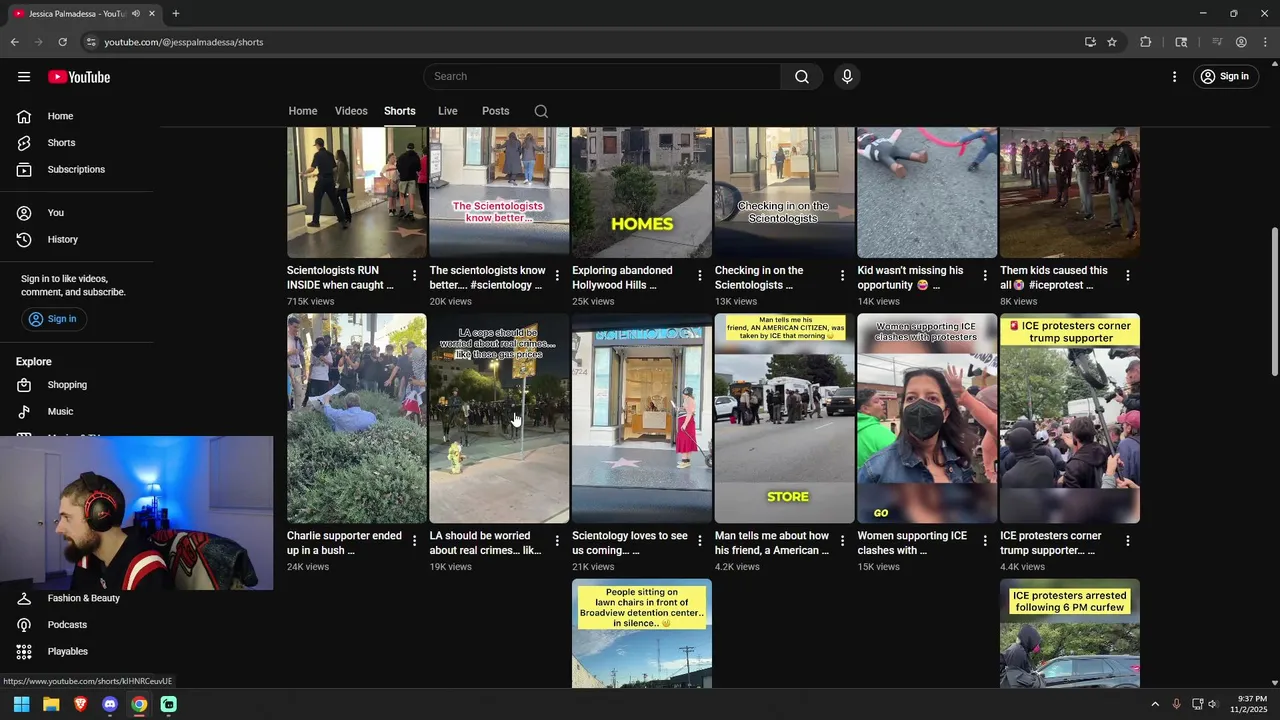
Task: Open Chrome profile avatar icon
Action: [1241, 42]
